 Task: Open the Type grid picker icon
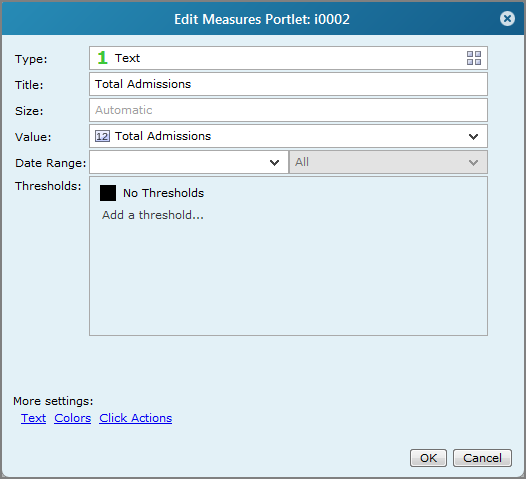coord(474,58)
